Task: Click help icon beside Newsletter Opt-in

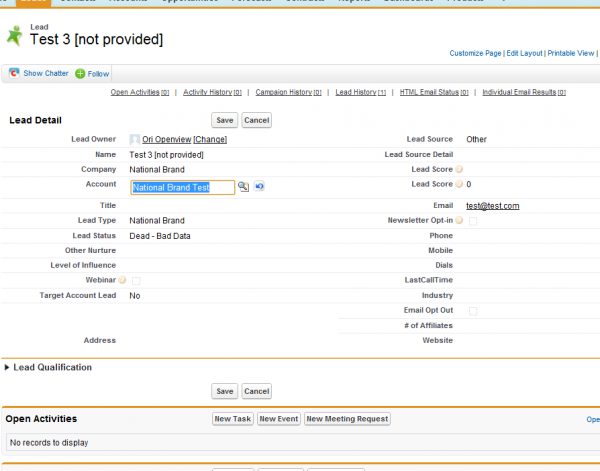Action: 459,220
